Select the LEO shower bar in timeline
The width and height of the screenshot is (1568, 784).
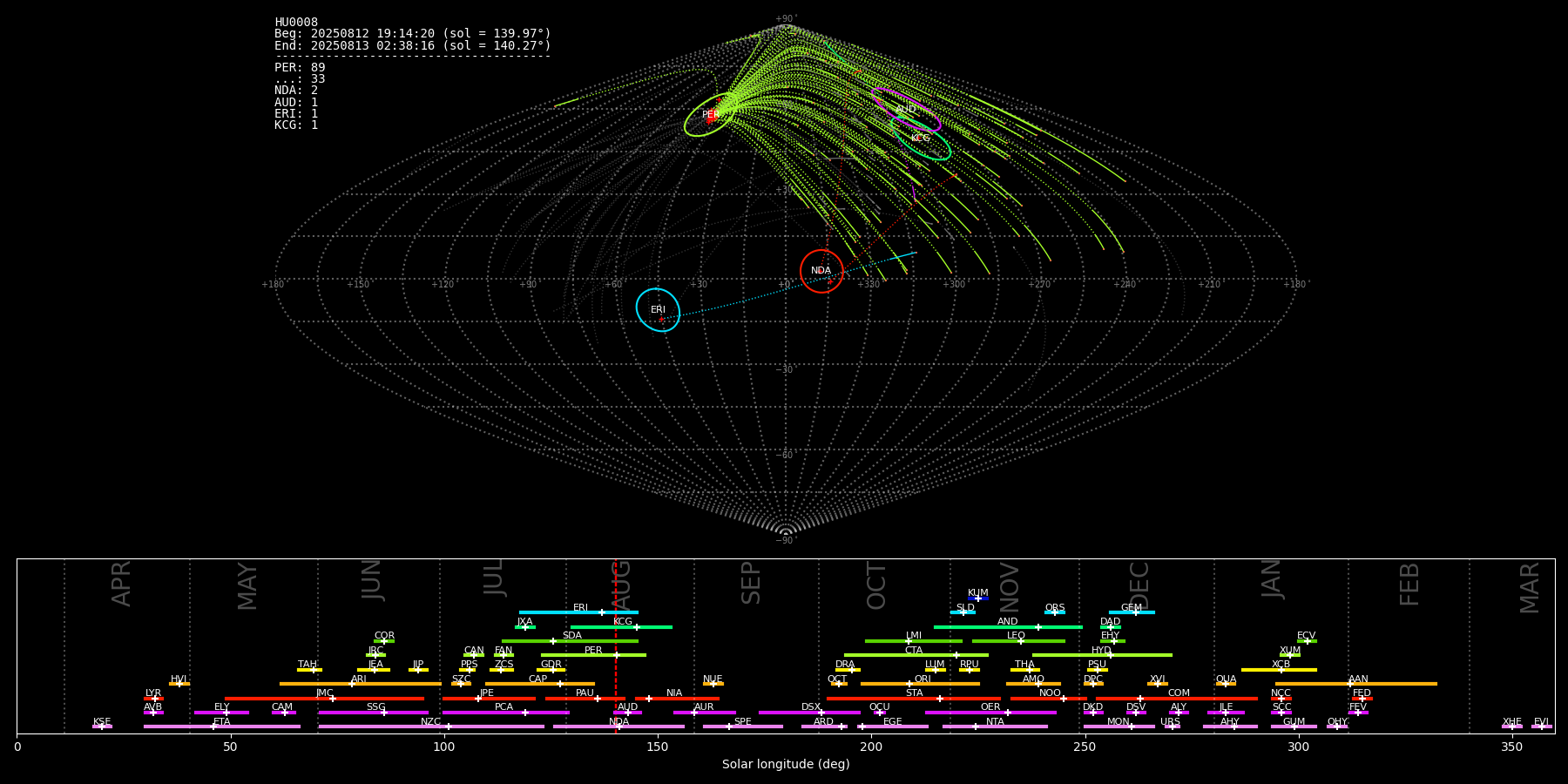[x=1018, y=641]
